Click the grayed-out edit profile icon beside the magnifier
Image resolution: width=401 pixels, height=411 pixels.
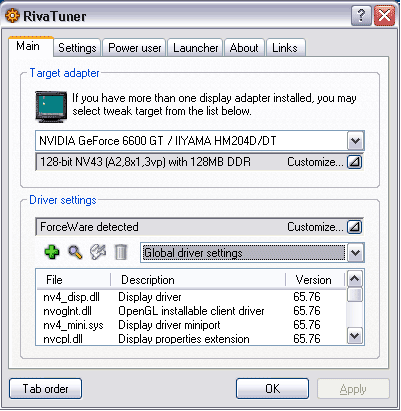(x=98, y=252)
